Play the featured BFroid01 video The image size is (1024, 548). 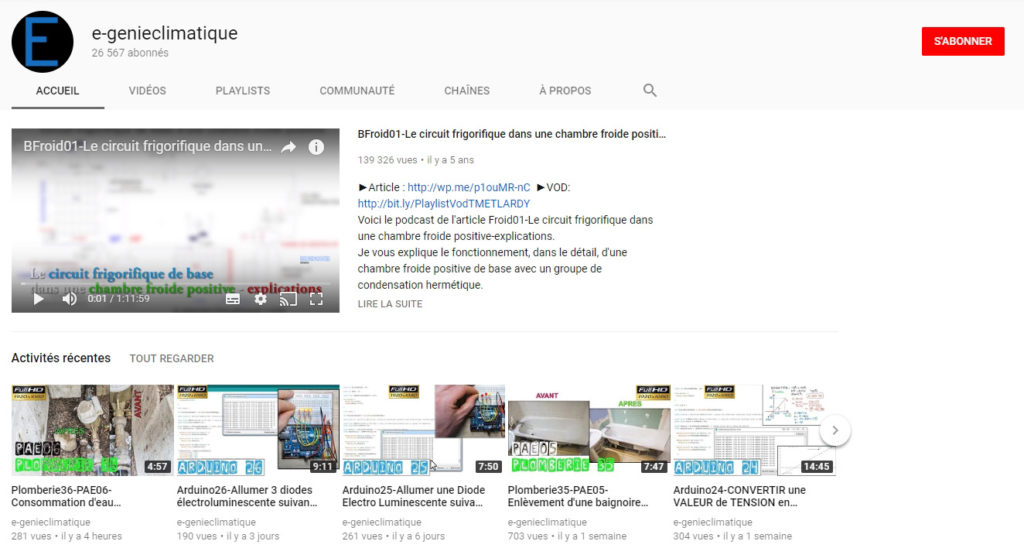[39, 298]
